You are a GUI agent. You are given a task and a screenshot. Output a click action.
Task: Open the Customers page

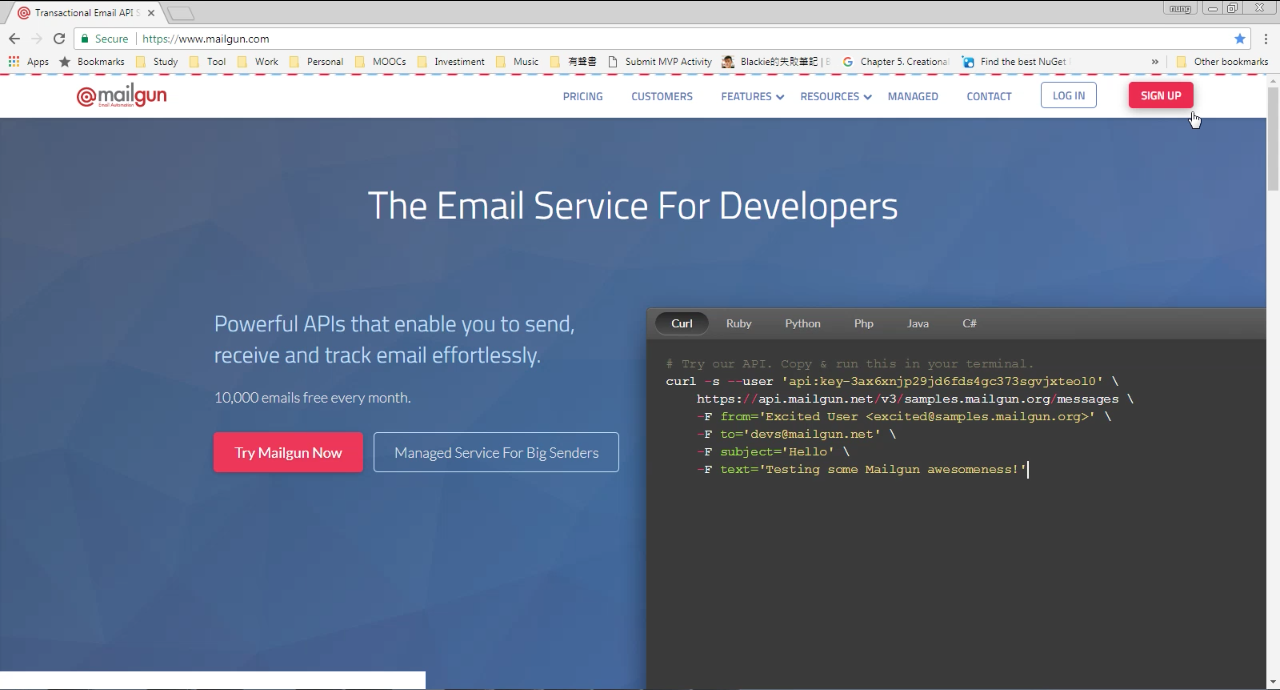pos(662,96)
